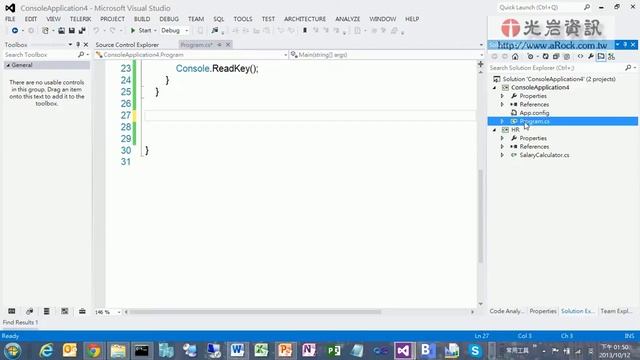The image size is (640, 360).
Task: Click the Toolbox pin auto-hide icon
Action: 78,44
